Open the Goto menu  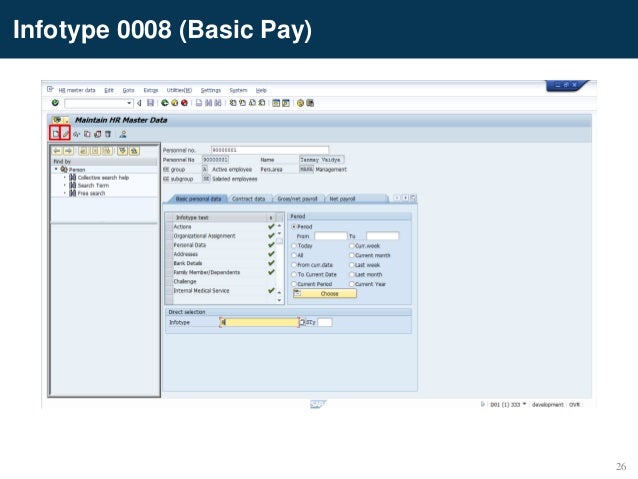tap(128, 90)
